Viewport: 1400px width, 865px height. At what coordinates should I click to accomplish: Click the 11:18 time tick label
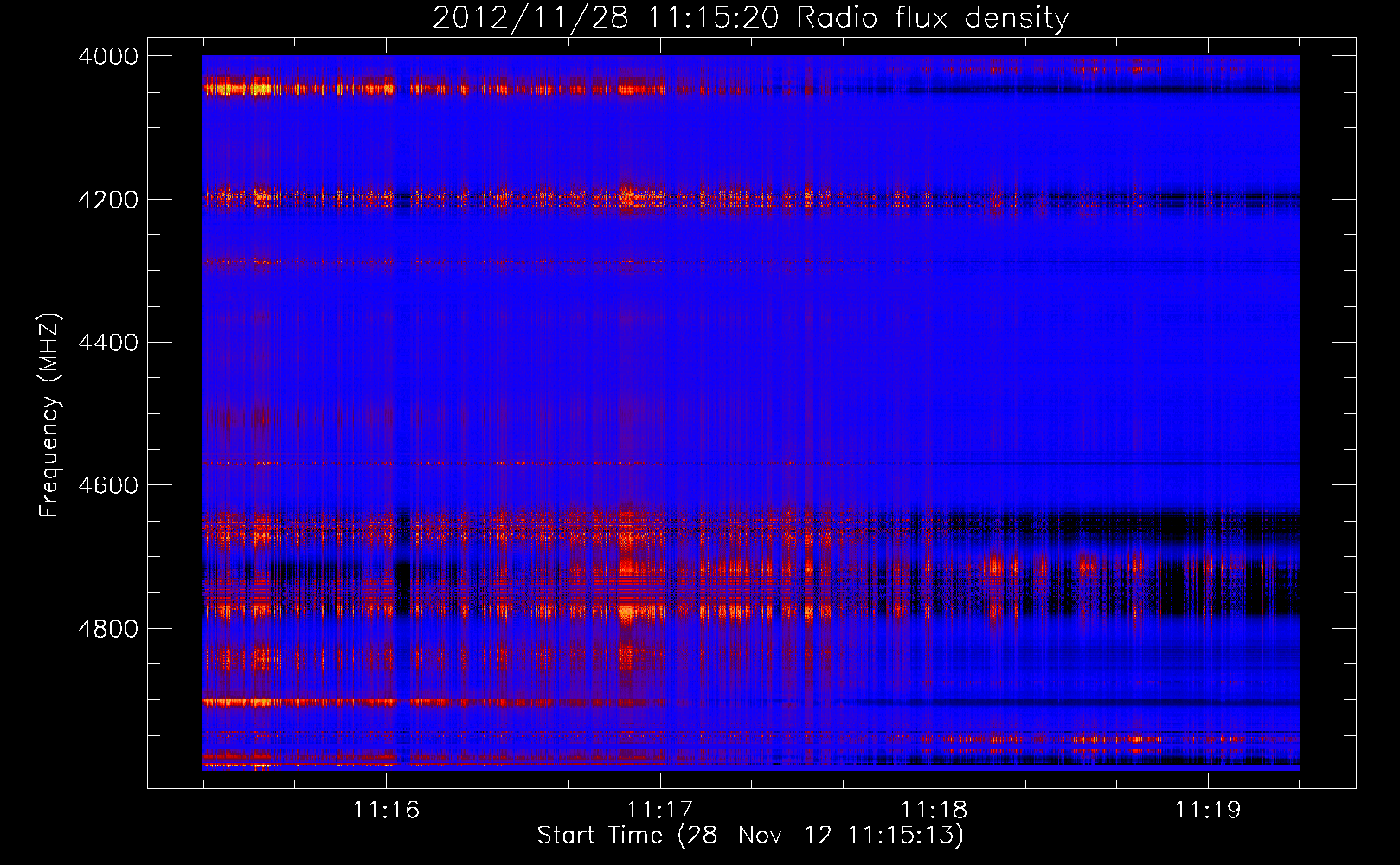point(934,810)
